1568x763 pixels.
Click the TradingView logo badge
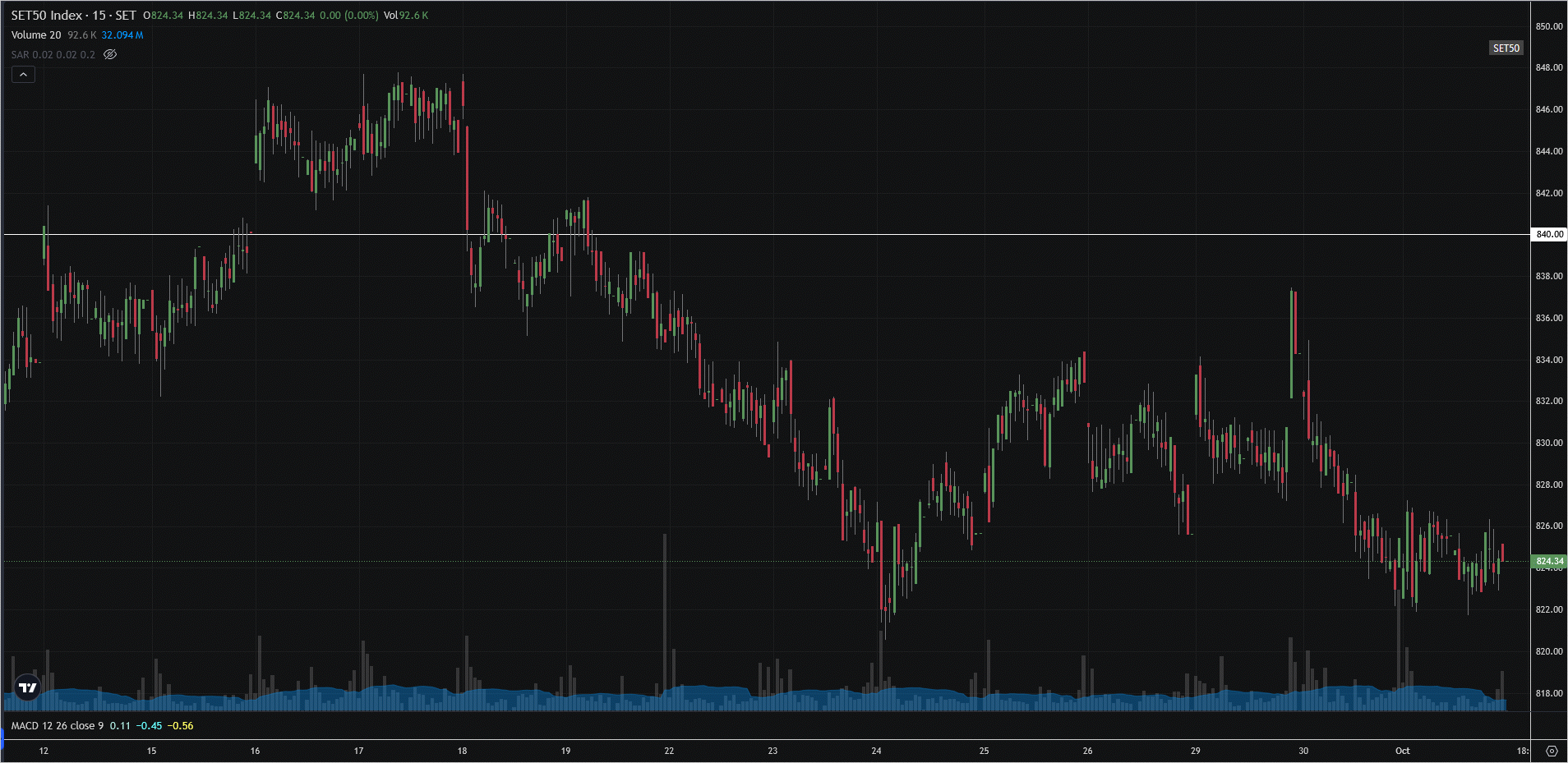point(28,687)
